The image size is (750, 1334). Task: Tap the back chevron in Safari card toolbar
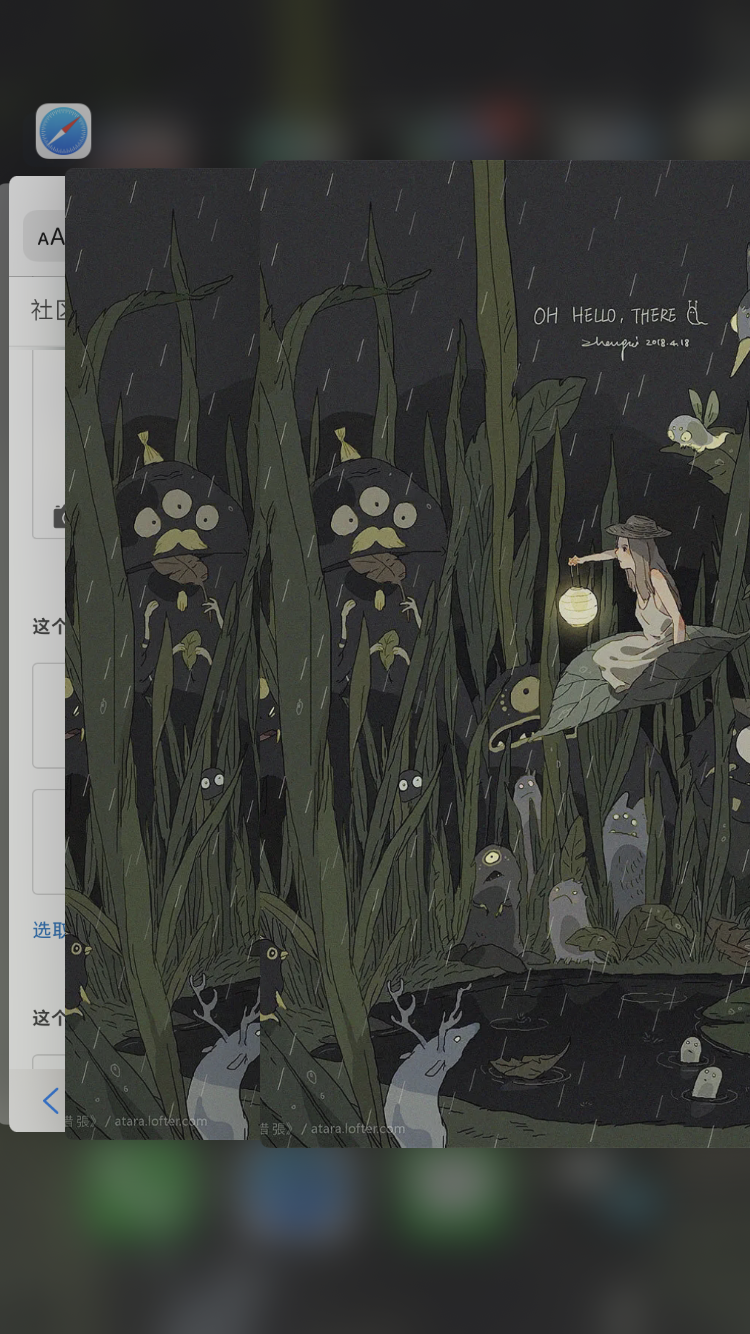pos(50,1101)
